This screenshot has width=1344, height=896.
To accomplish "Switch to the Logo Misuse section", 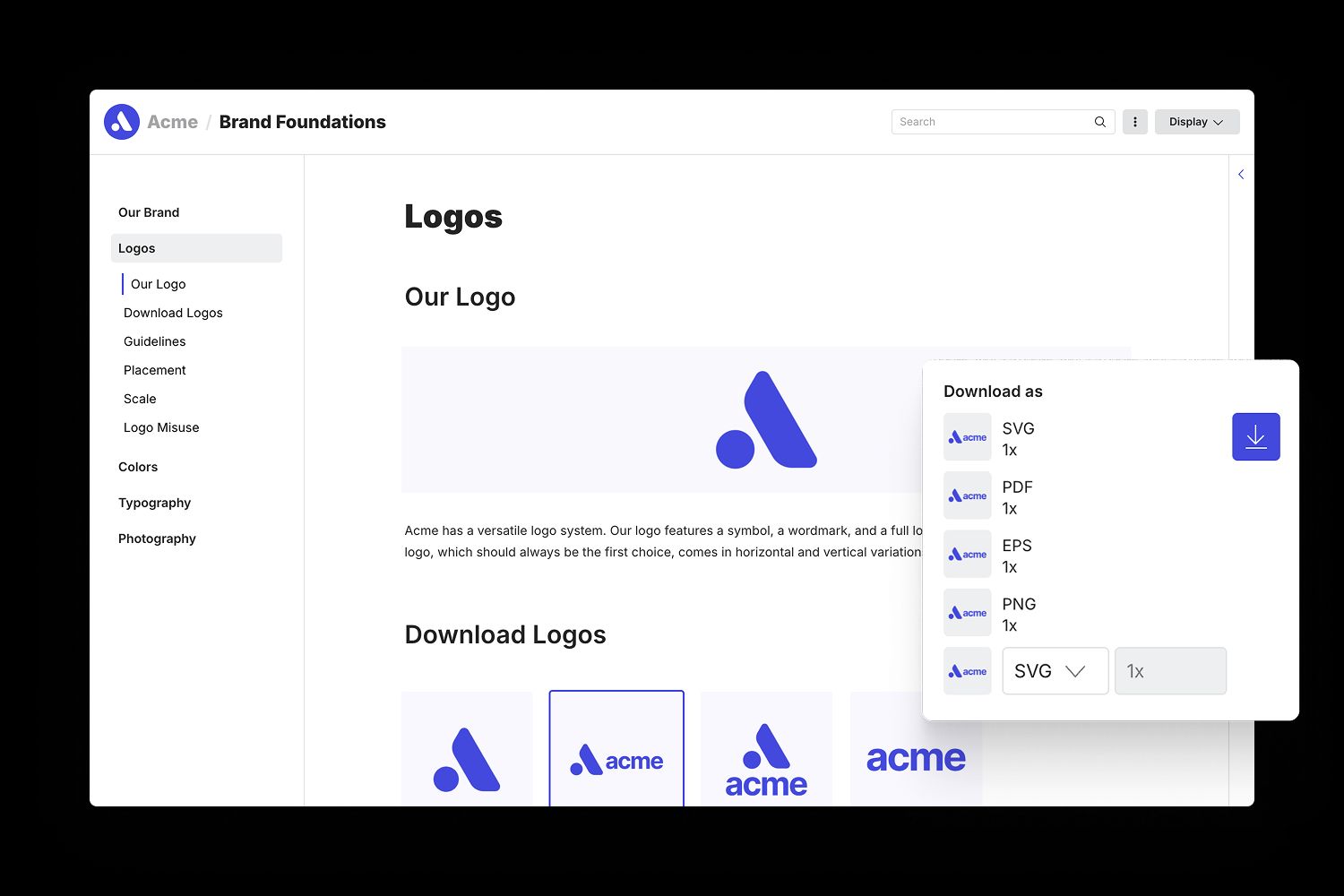I will 161,427.
